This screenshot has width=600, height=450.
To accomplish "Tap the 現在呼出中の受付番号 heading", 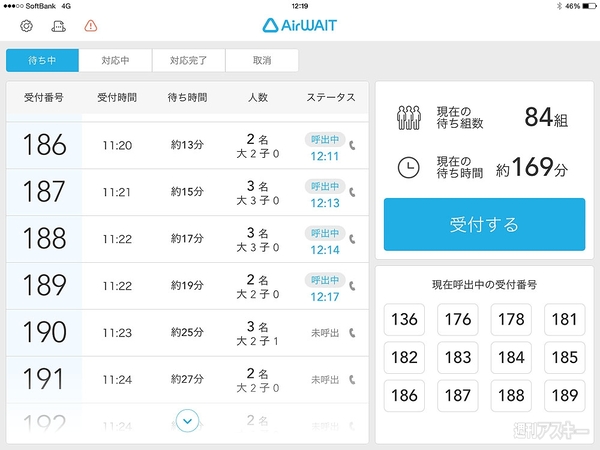I will [484, 285].
